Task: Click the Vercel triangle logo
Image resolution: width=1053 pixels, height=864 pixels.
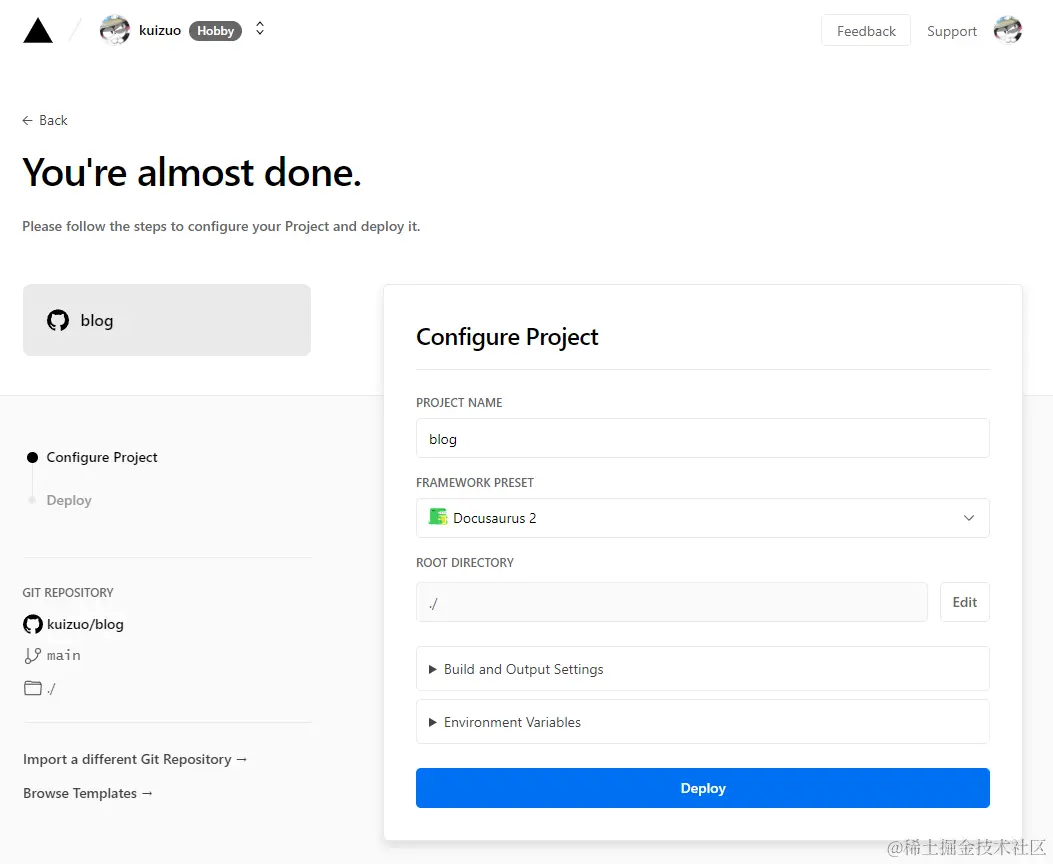Action: pyautogui.click(x=38, y=31)
